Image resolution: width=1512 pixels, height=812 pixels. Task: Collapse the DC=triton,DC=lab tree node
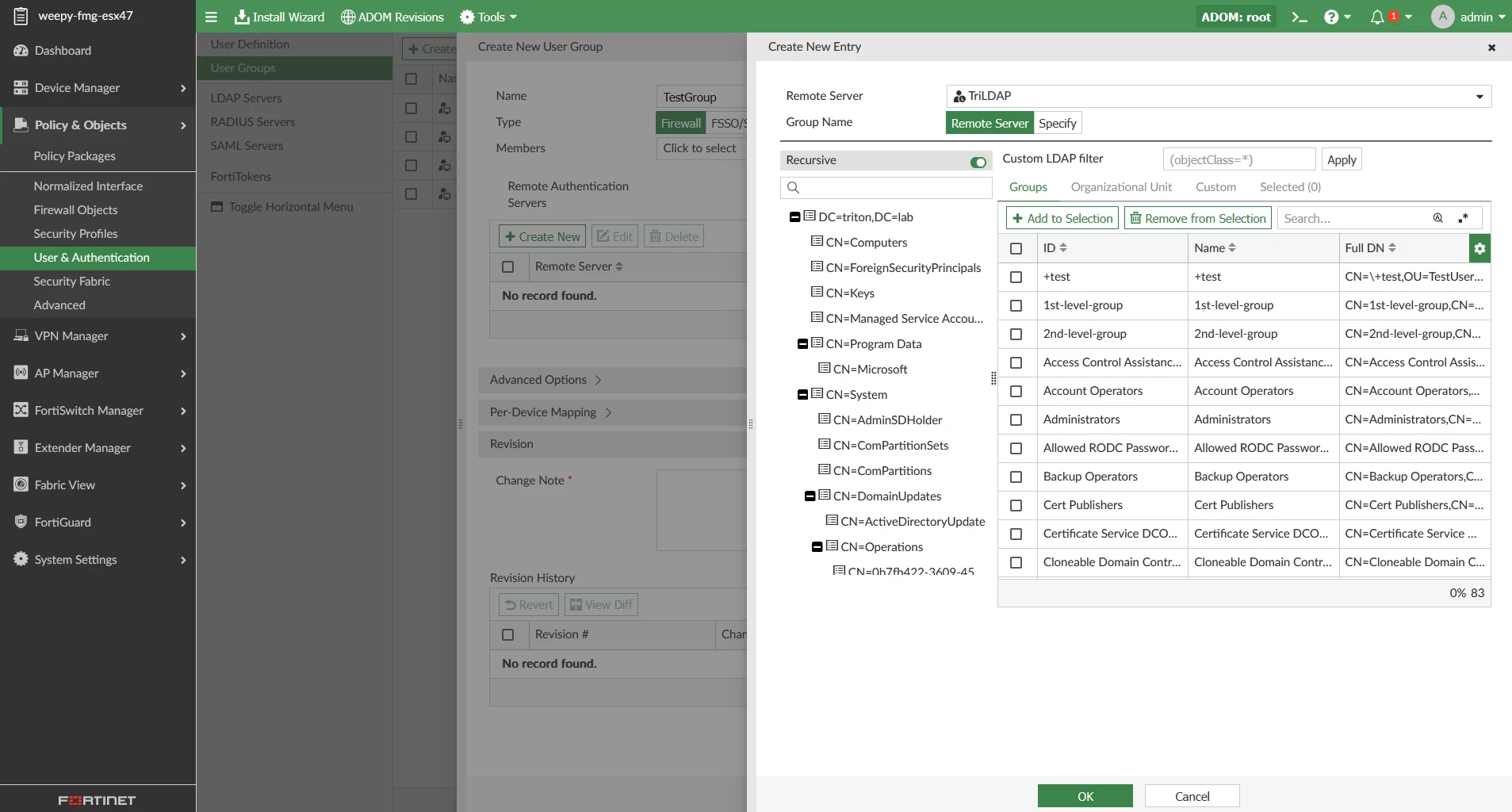point(794,217)
